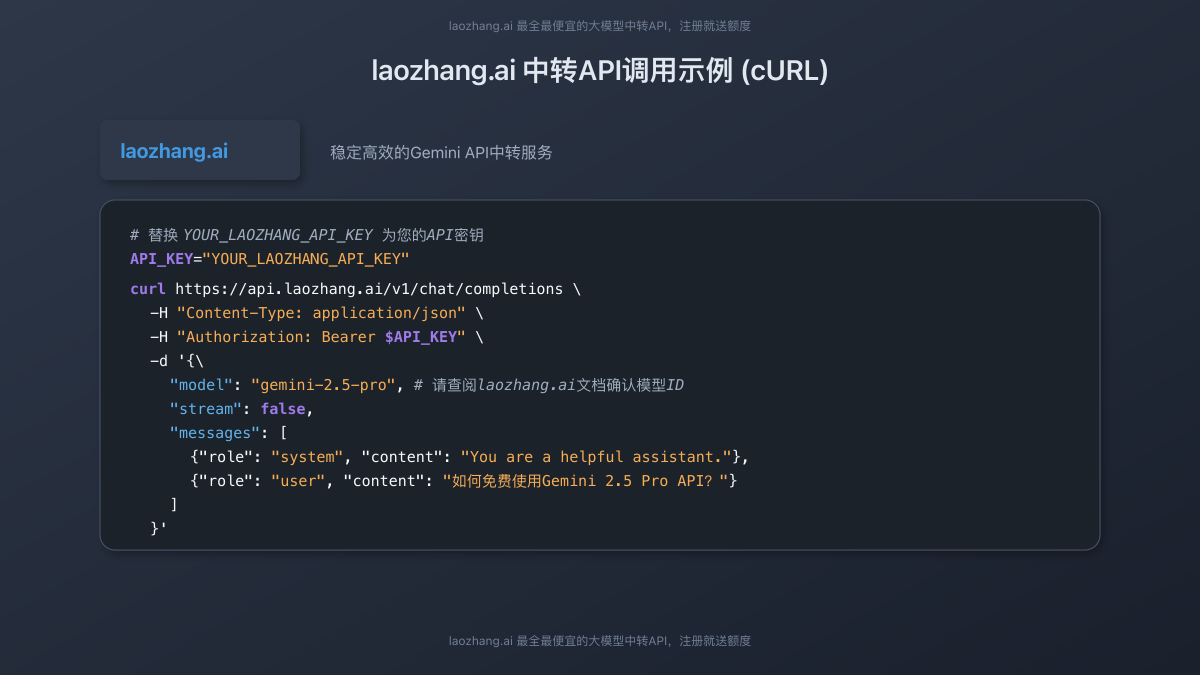Click the subtitle '稳定高效的Gemini API中转服务'
The height and width of the screenshot is (675, 1200).
click(x=441, y=152)
